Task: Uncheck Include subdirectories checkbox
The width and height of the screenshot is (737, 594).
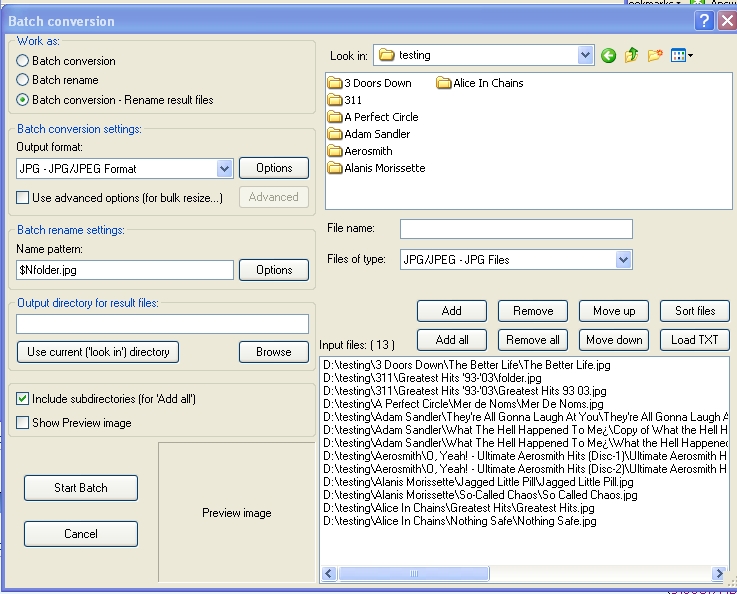Action: click(23, 399)
